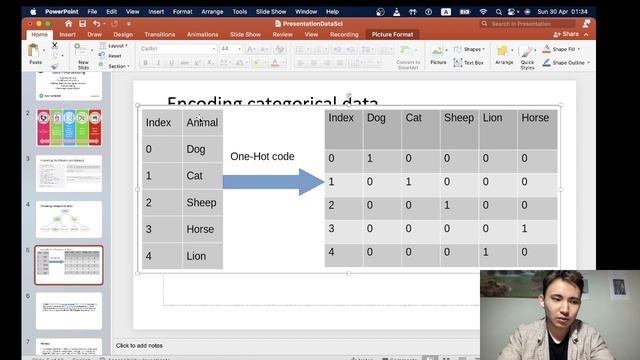Click the Paste clipboard icon

pyautogui.click(x=34, y=51)
